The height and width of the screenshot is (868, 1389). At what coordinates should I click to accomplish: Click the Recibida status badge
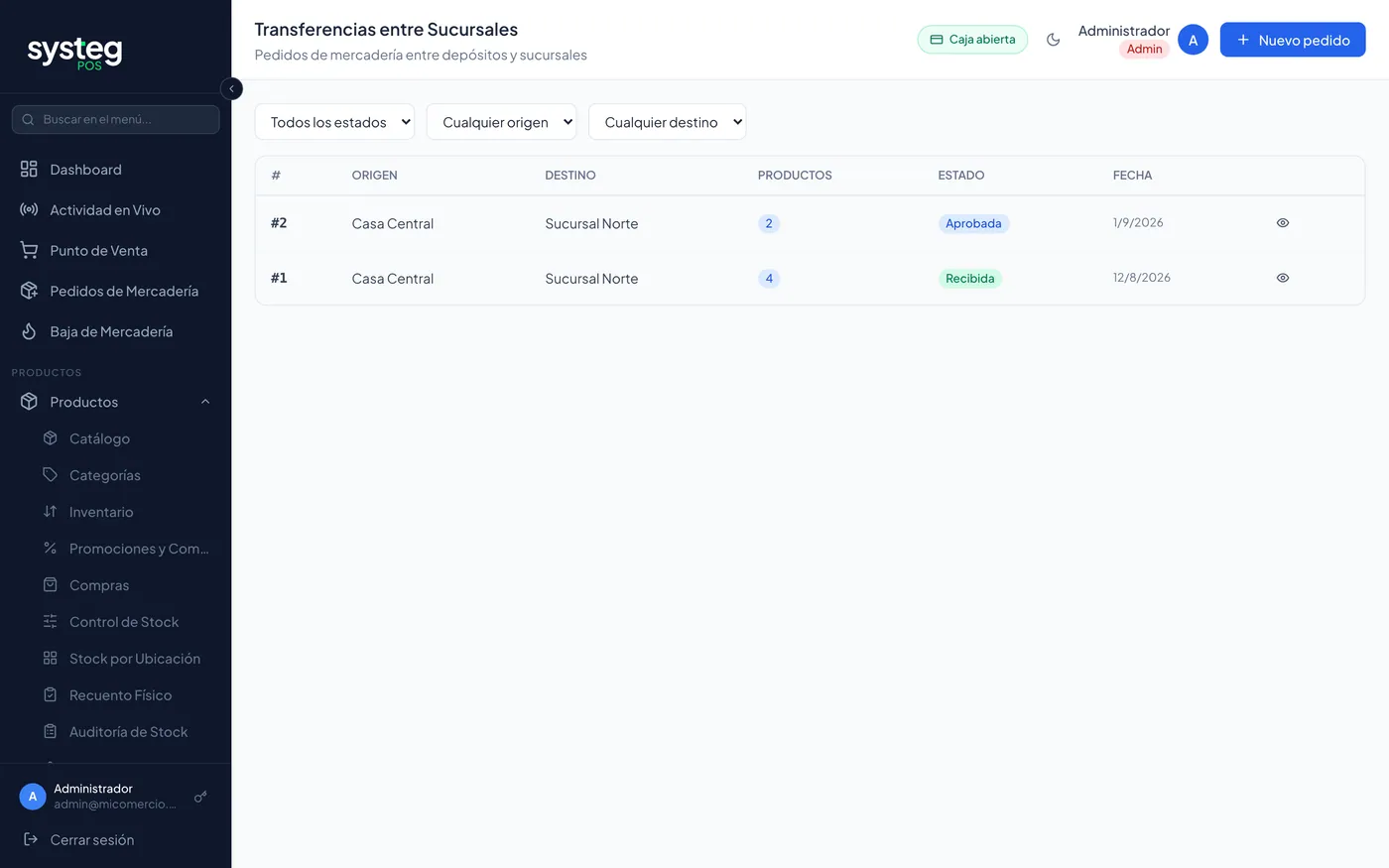[969, 279]
